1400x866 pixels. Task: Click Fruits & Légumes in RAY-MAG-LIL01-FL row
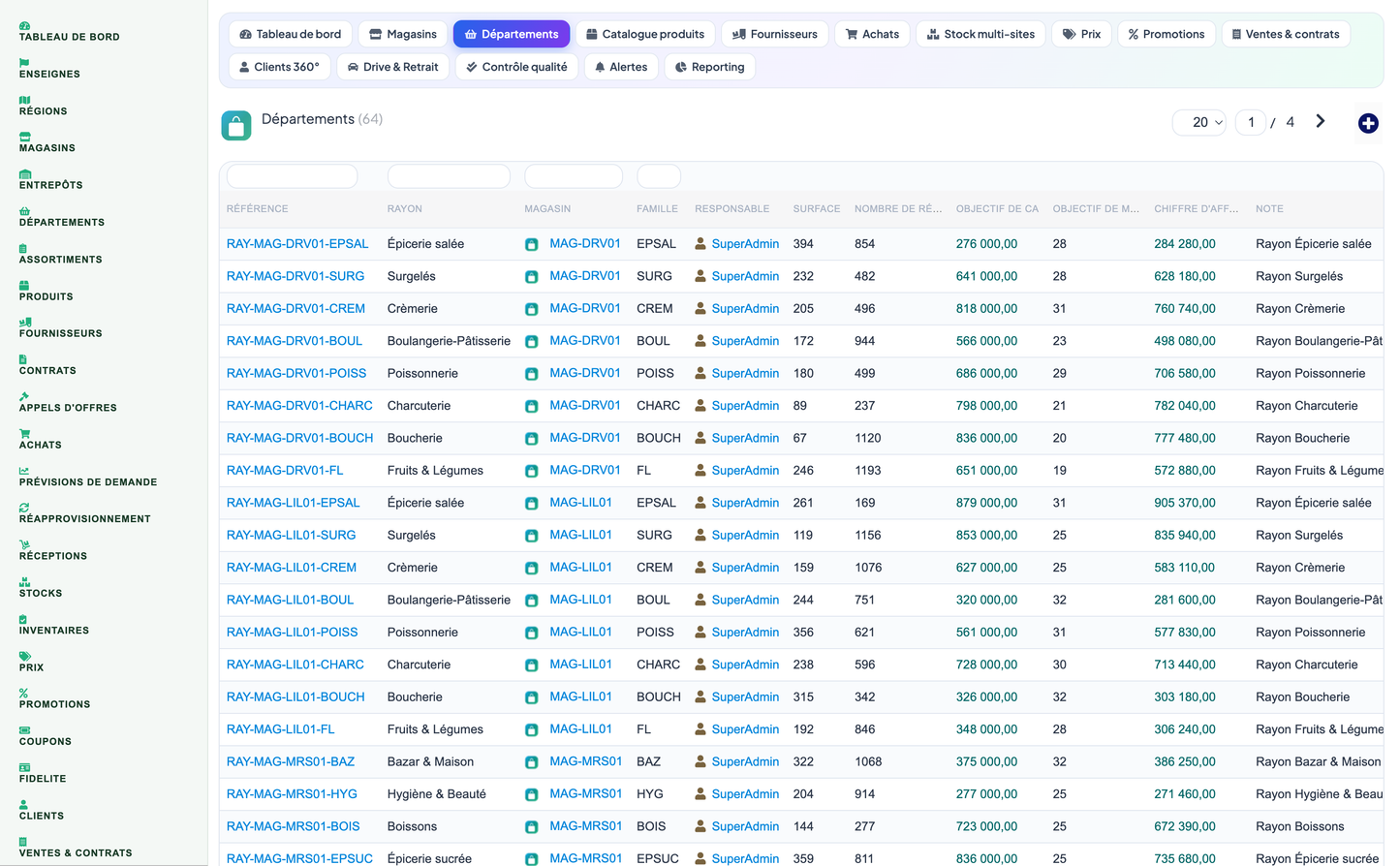tap(435, 729)
